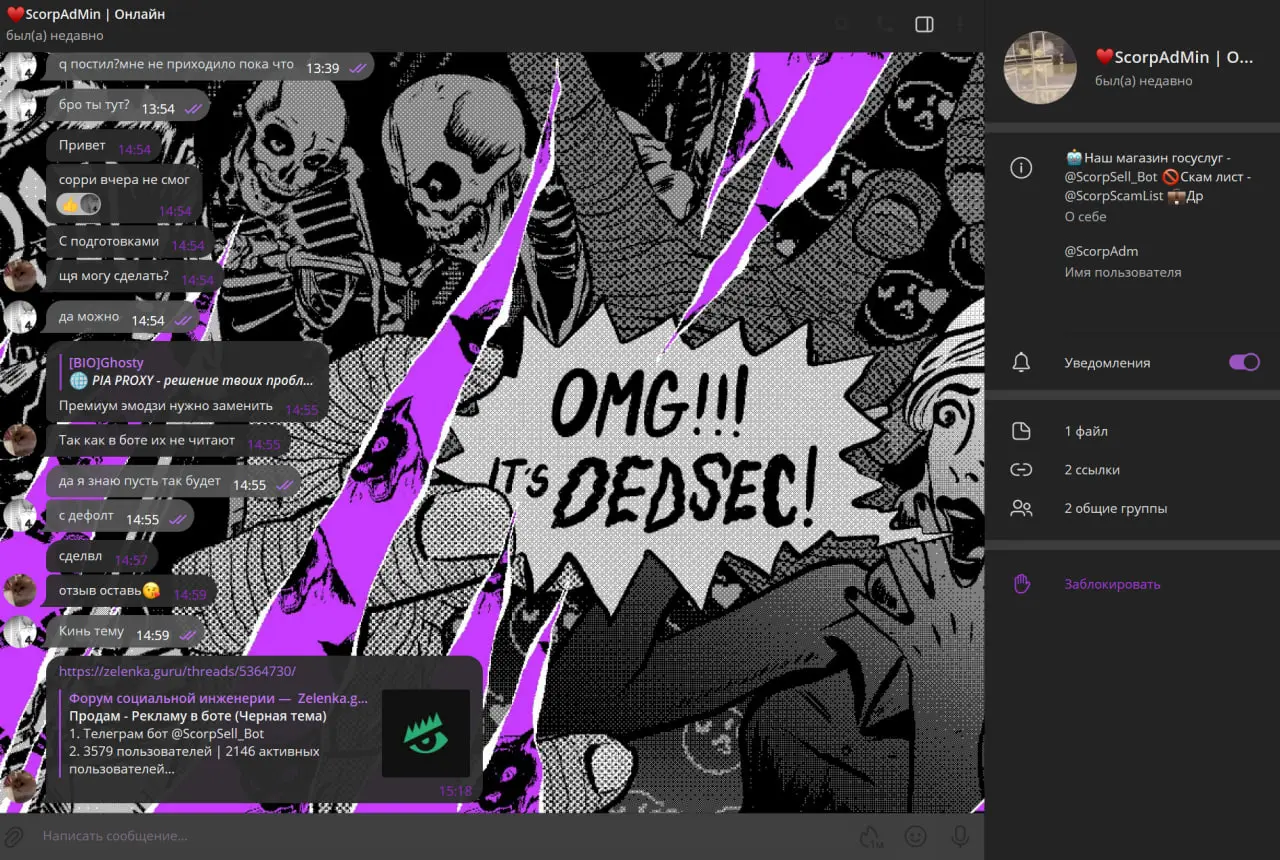The image size is (1280, 860).
Task: Click 'был(а) недавно' status in profile panel
Action: tap(1144, 80)
